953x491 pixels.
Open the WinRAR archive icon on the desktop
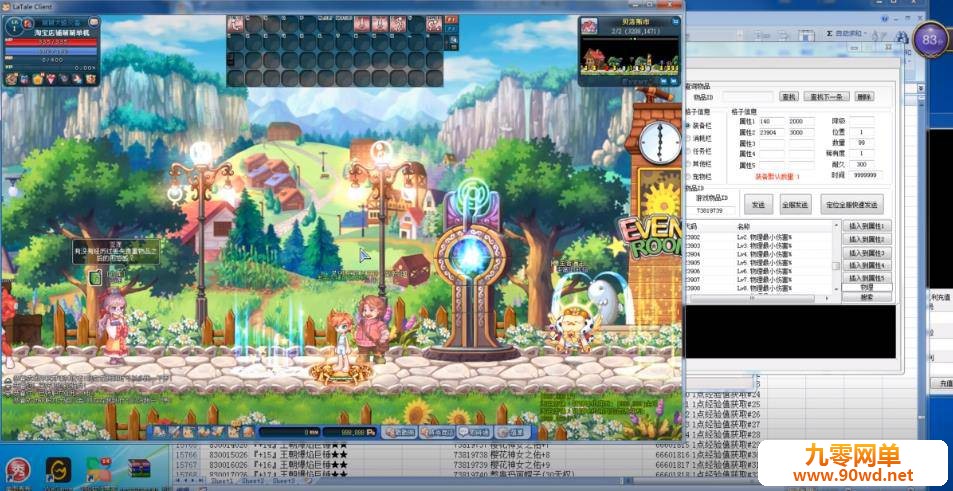139,470
